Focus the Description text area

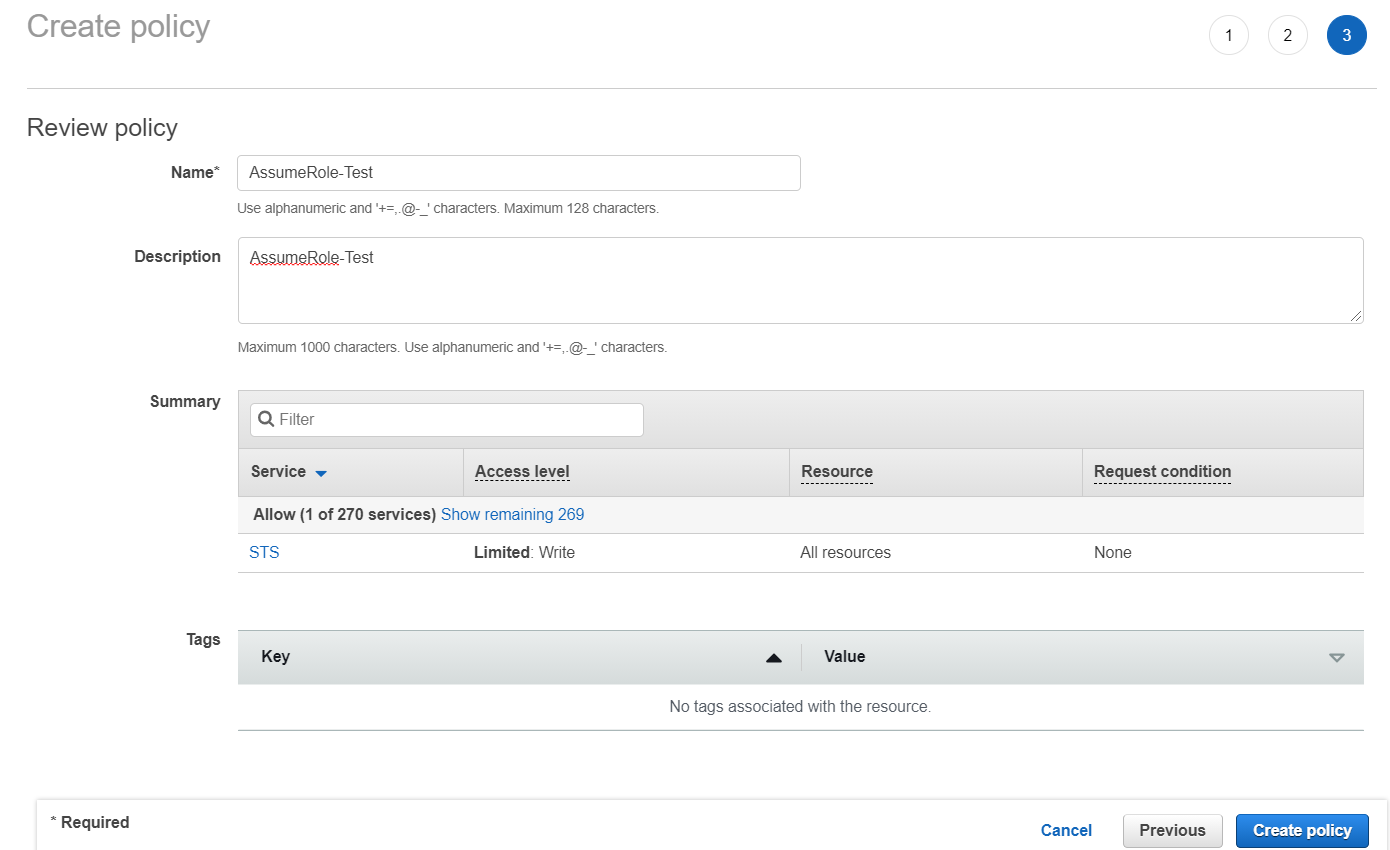click(x=800, y=280)
